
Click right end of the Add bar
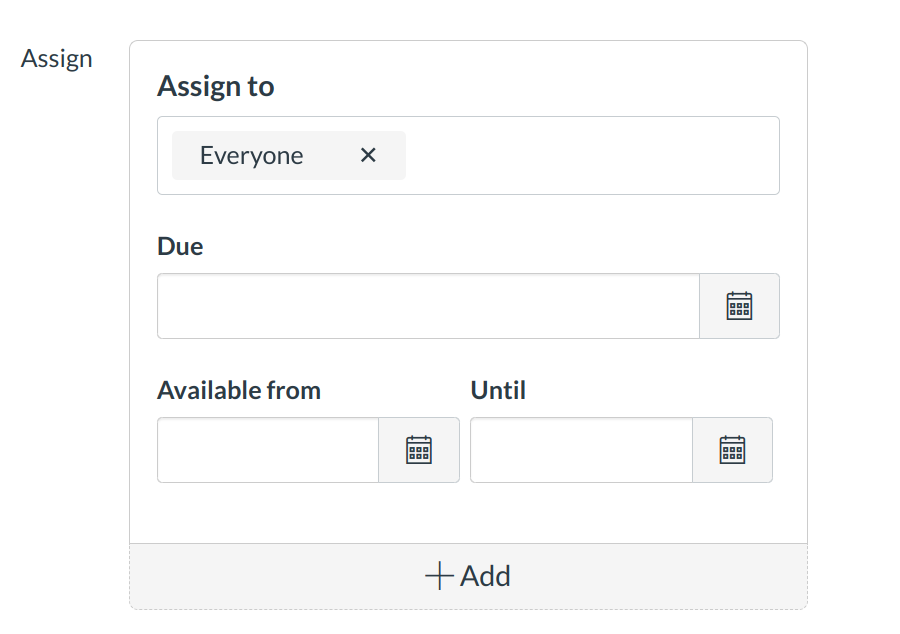click(x=740, y=576)
